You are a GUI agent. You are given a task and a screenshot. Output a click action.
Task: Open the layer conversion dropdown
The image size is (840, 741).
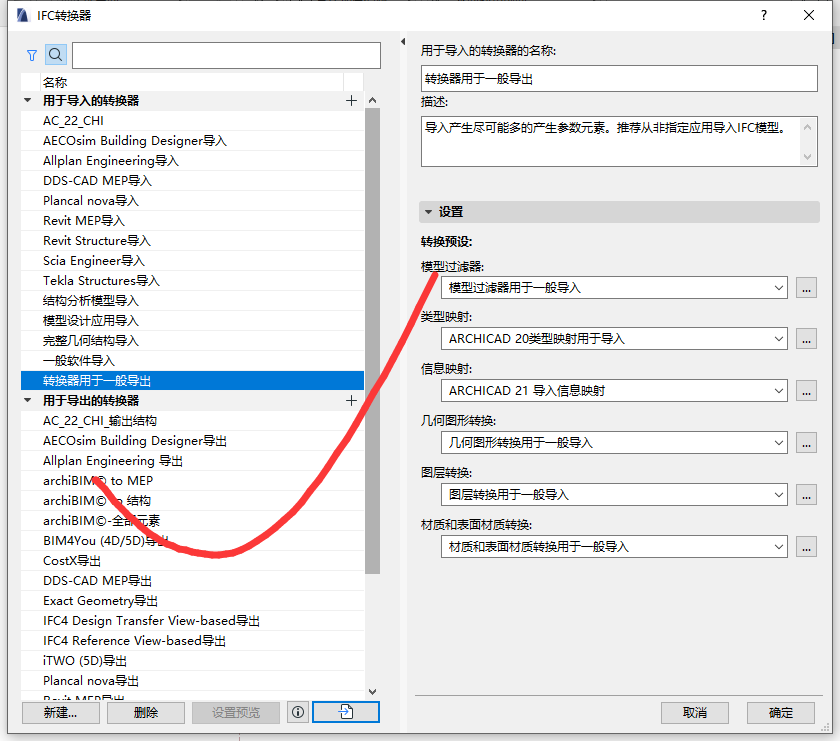pos(614,495)
